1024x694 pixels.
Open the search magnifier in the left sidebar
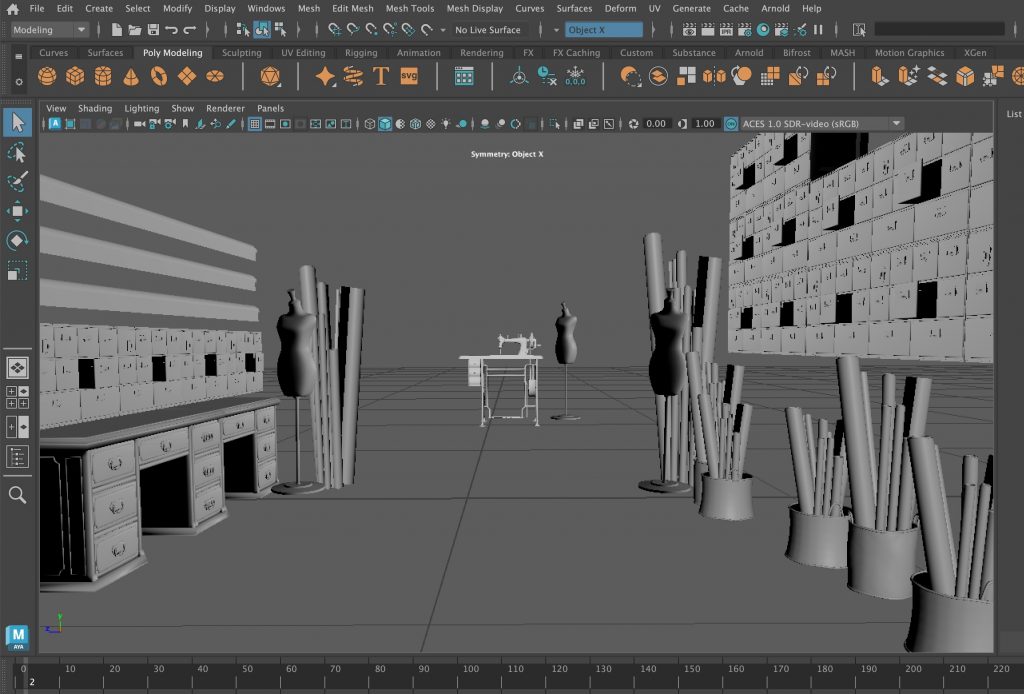point(17,495)
